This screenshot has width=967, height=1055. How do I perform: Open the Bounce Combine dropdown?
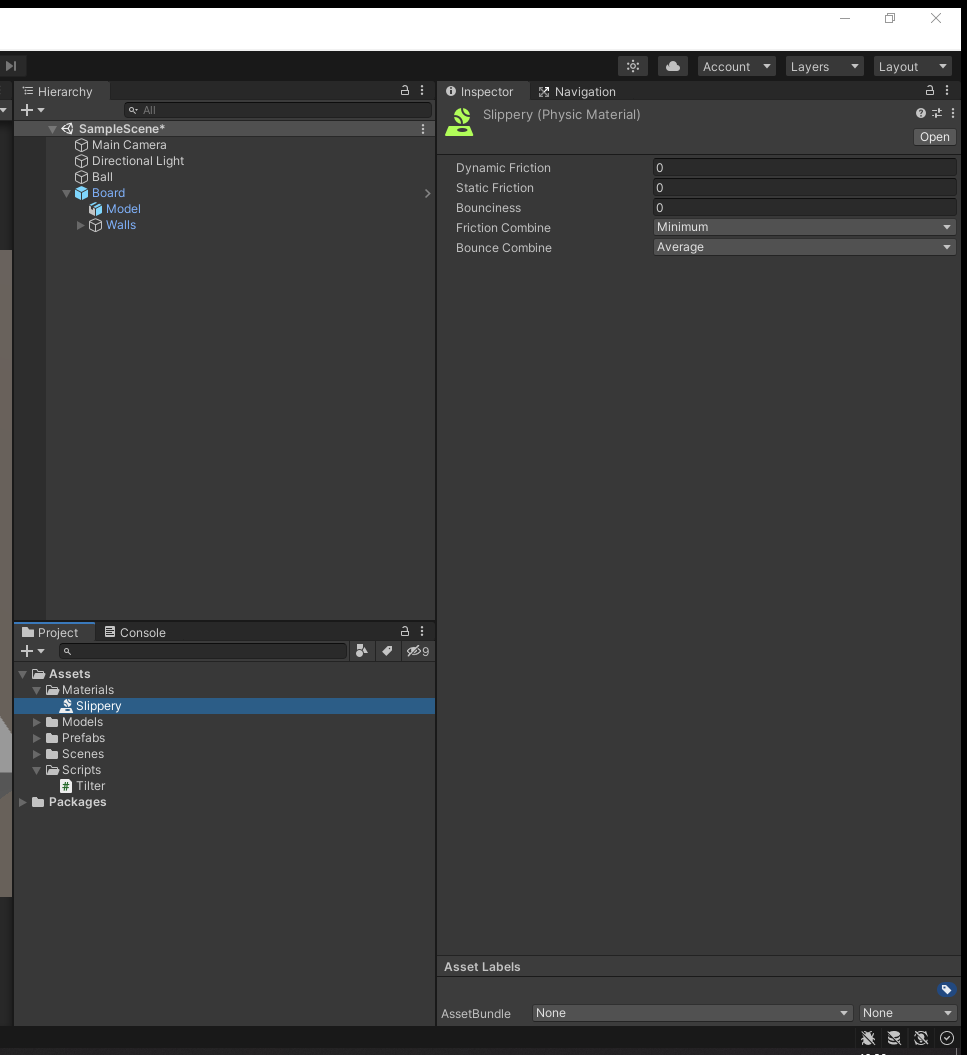(804, 247)
